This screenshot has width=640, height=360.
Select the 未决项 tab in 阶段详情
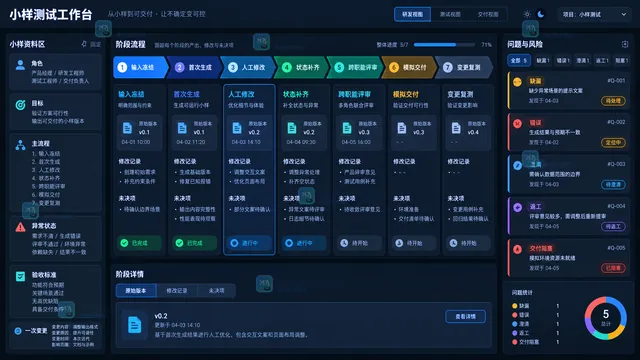click(216, 291)
